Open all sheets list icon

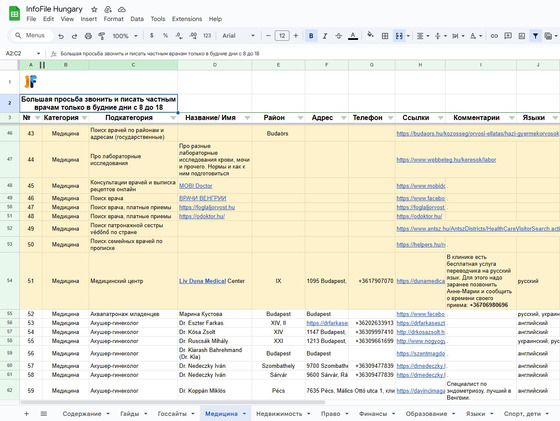[x=44, y=414]
